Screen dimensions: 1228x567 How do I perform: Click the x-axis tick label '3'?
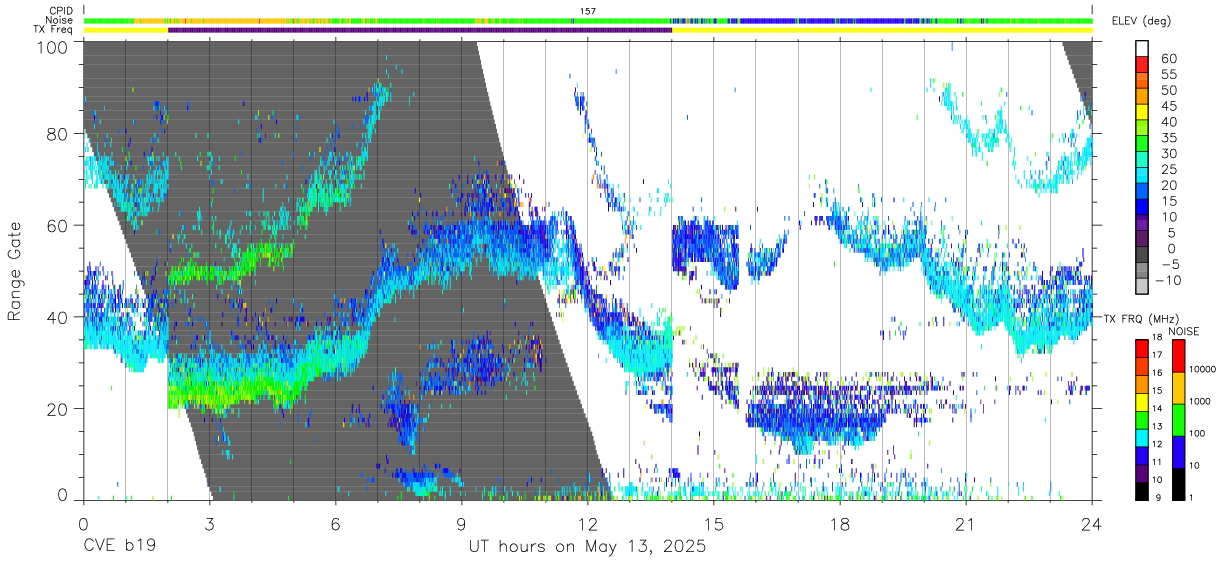click(210, 524)
